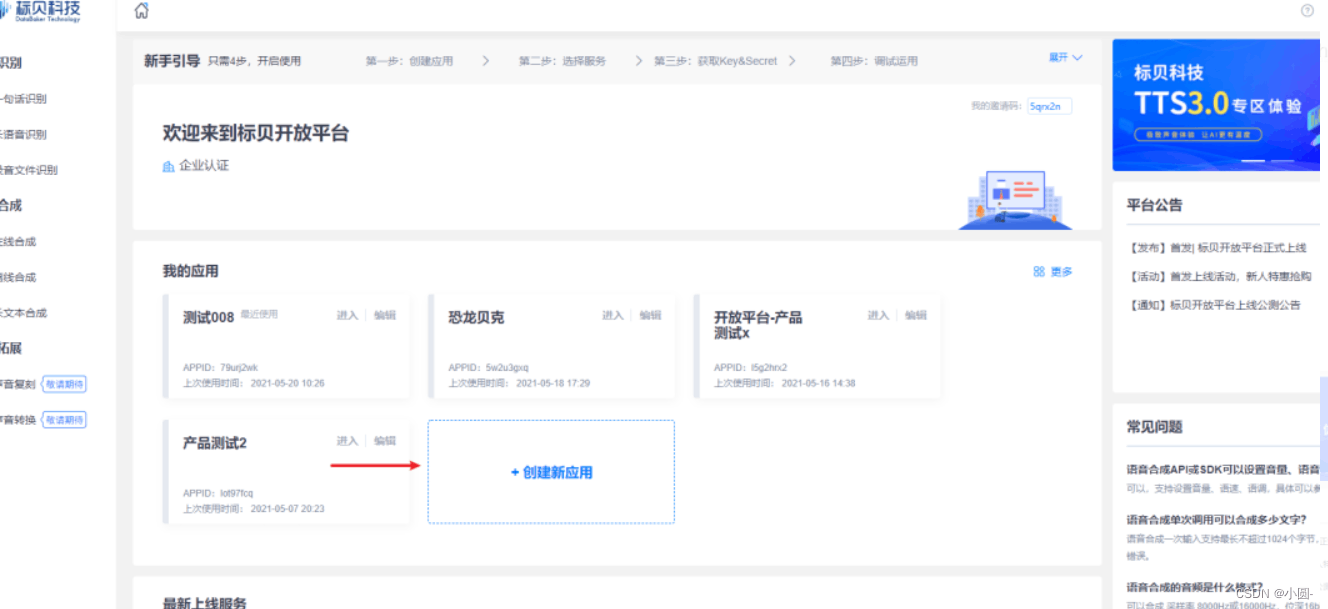This screenshot has height=609, width=1328.
Task: Click the chevron after 第一步:创建应用
Action: [x=486, y=61]
